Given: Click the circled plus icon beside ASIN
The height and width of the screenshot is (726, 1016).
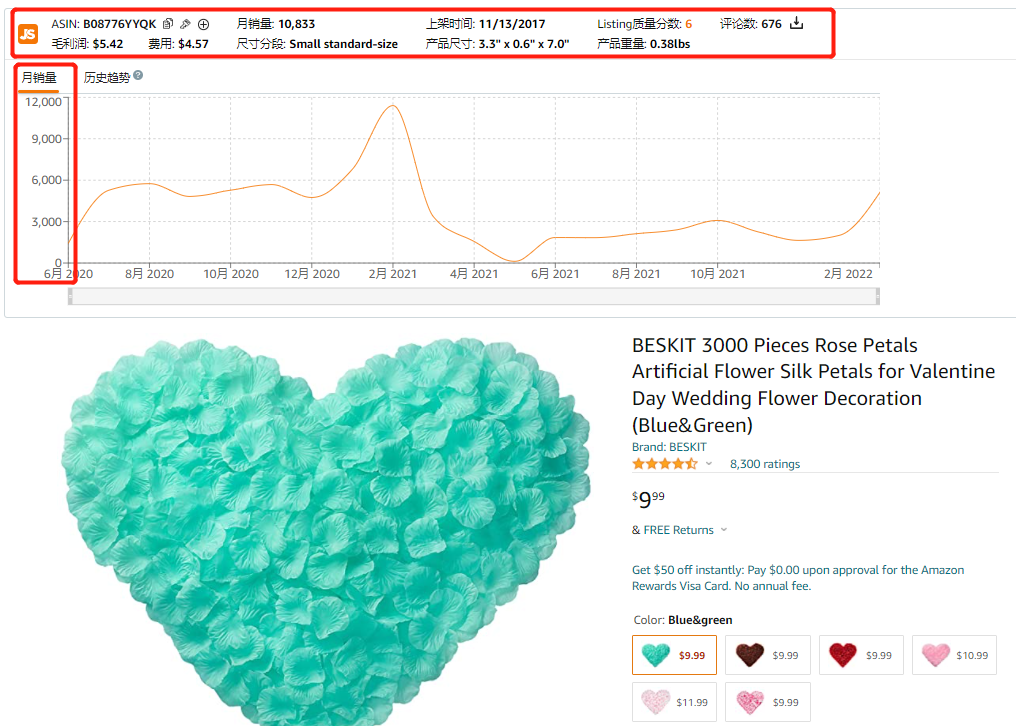Looking at the screenshot, I should point(203,24).
